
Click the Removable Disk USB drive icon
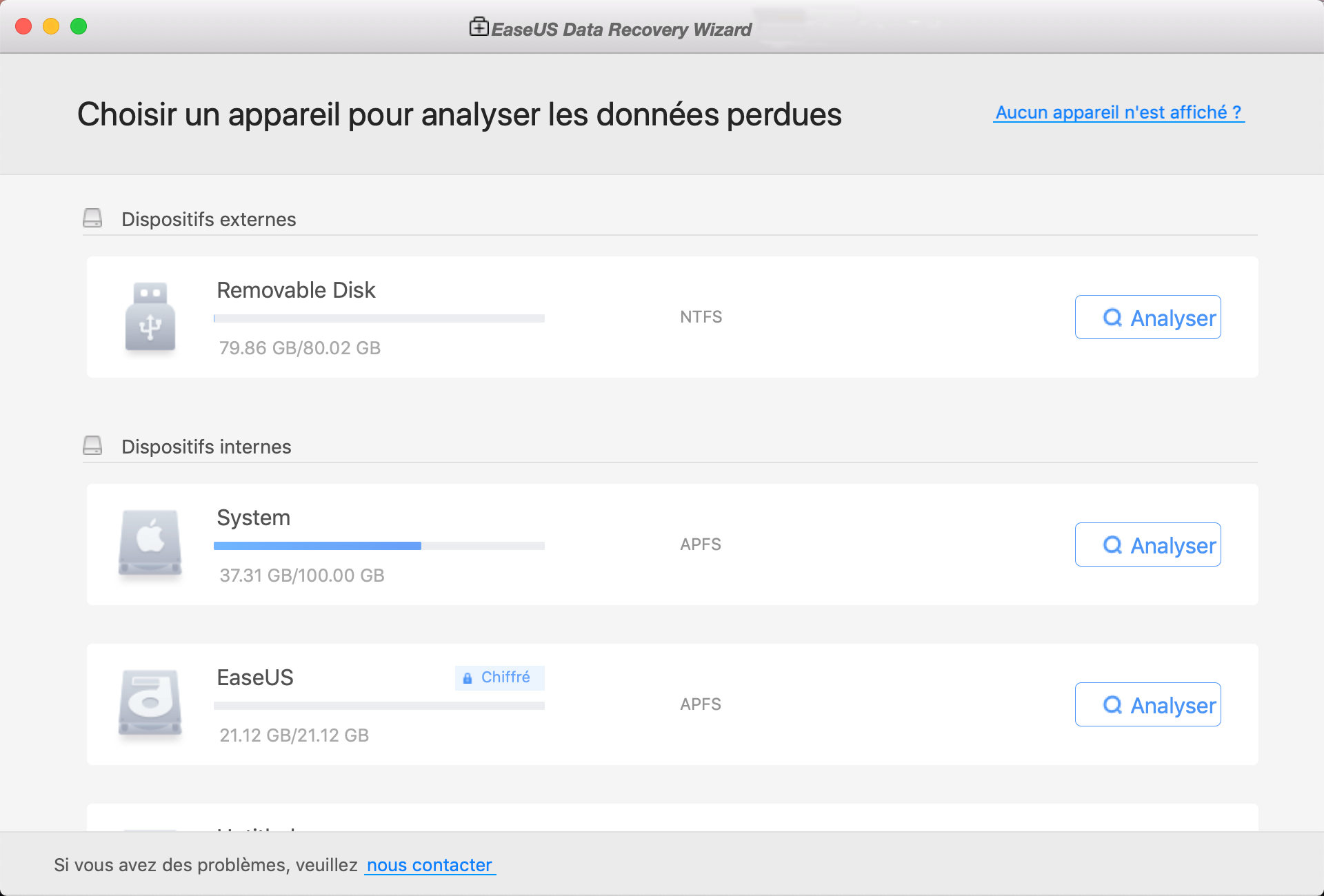tap(150, 317)
